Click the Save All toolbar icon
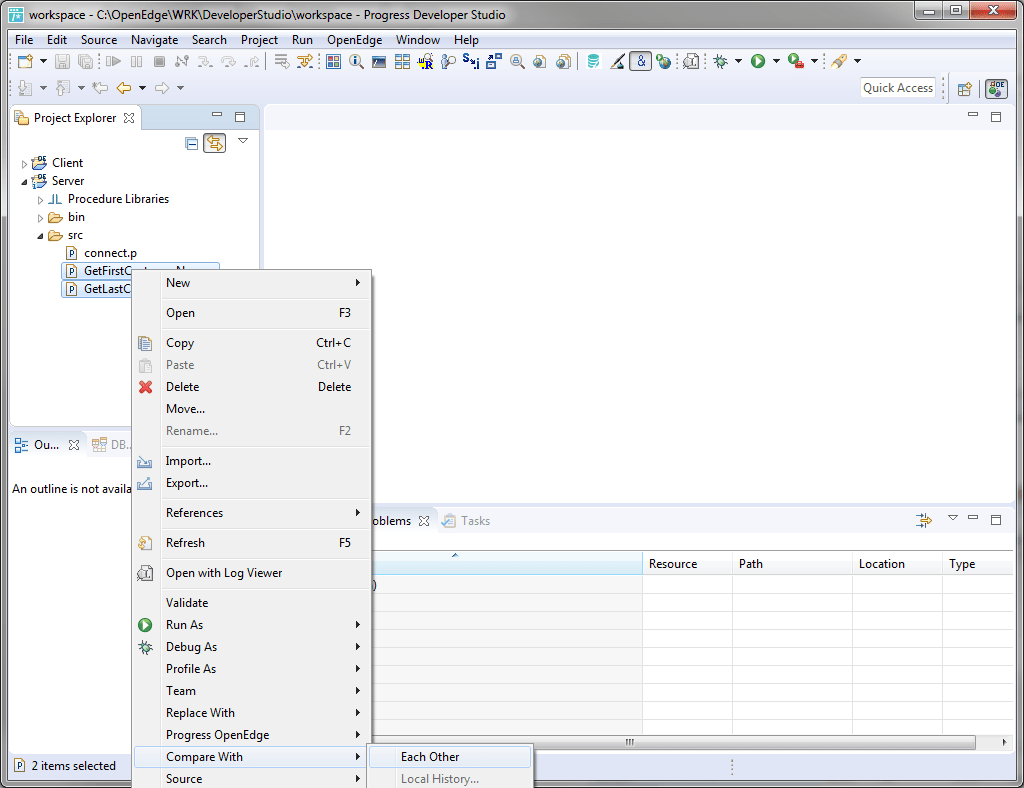Image resolution: width=1024 pixels, height=788 pixels. (x=86, y=61)
